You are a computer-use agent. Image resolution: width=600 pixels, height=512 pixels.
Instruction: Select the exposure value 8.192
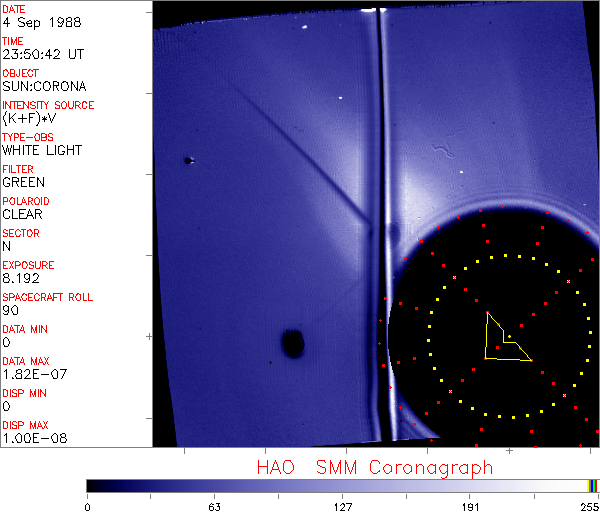[21, 278]
